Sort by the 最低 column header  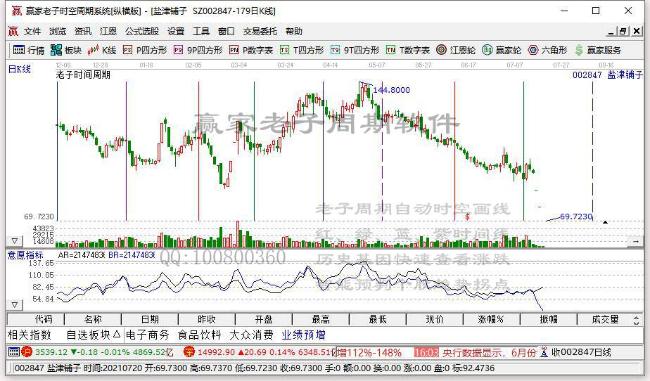pyautogui.click(x=378, y=319)
